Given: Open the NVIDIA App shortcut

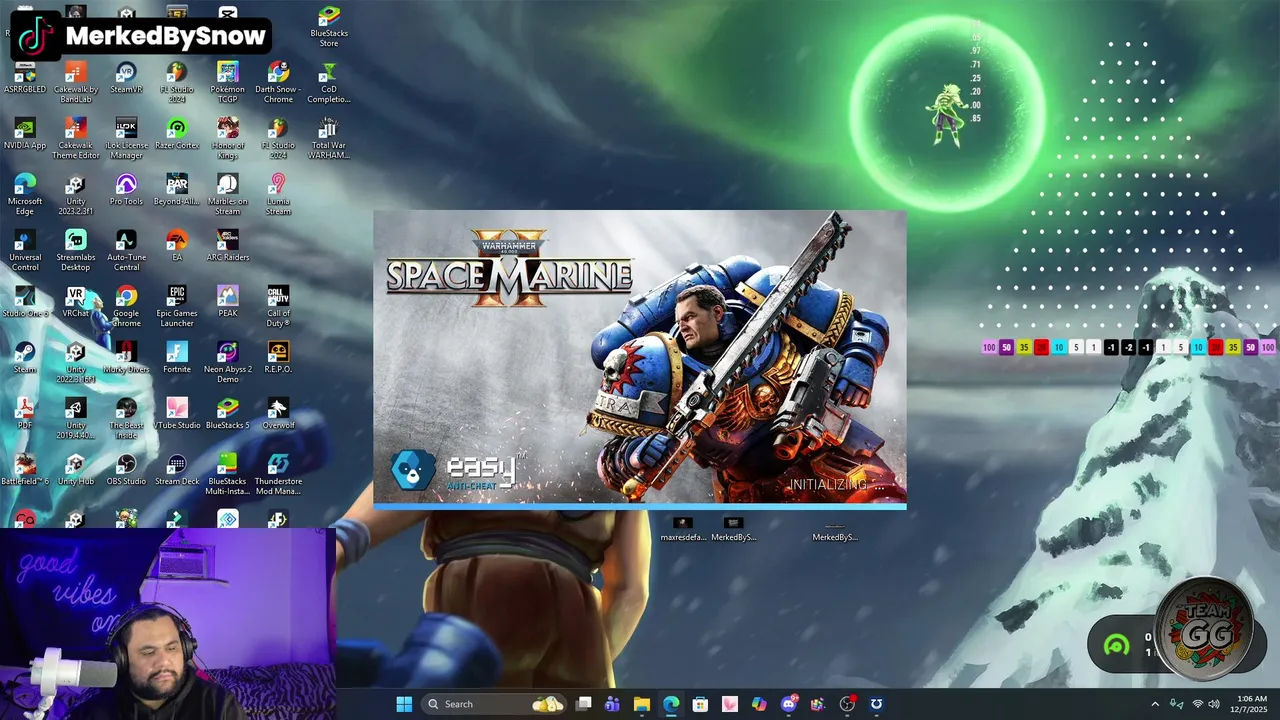Looking at the screenshot, I should [x=25, y=136].
